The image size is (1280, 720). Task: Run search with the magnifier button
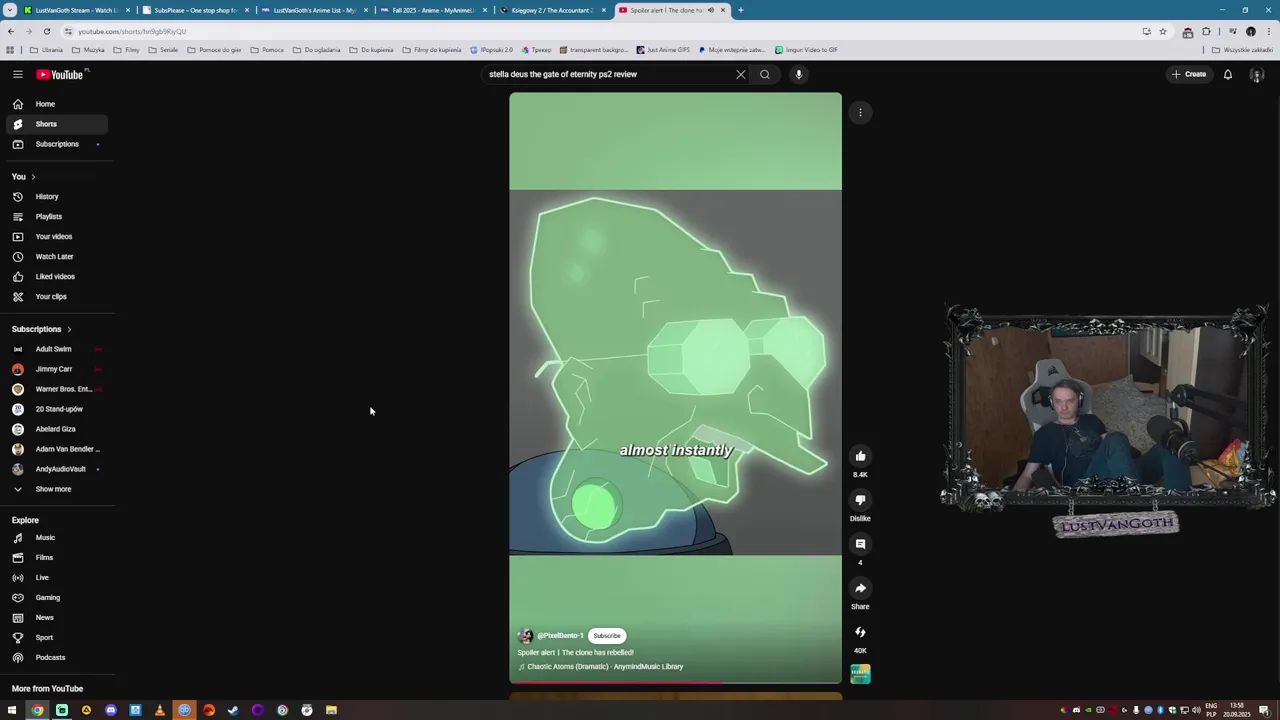click(x=765, y=74)
